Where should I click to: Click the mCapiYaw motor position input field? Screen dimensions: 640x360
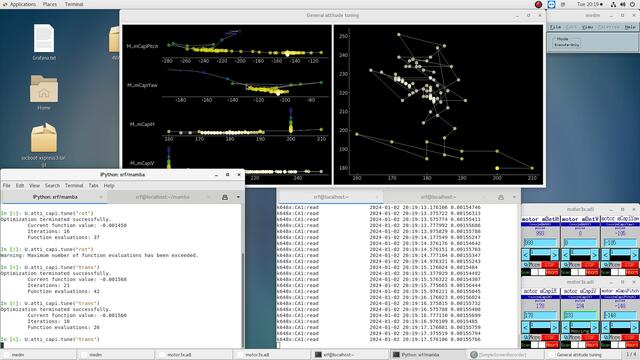[620, 243]
